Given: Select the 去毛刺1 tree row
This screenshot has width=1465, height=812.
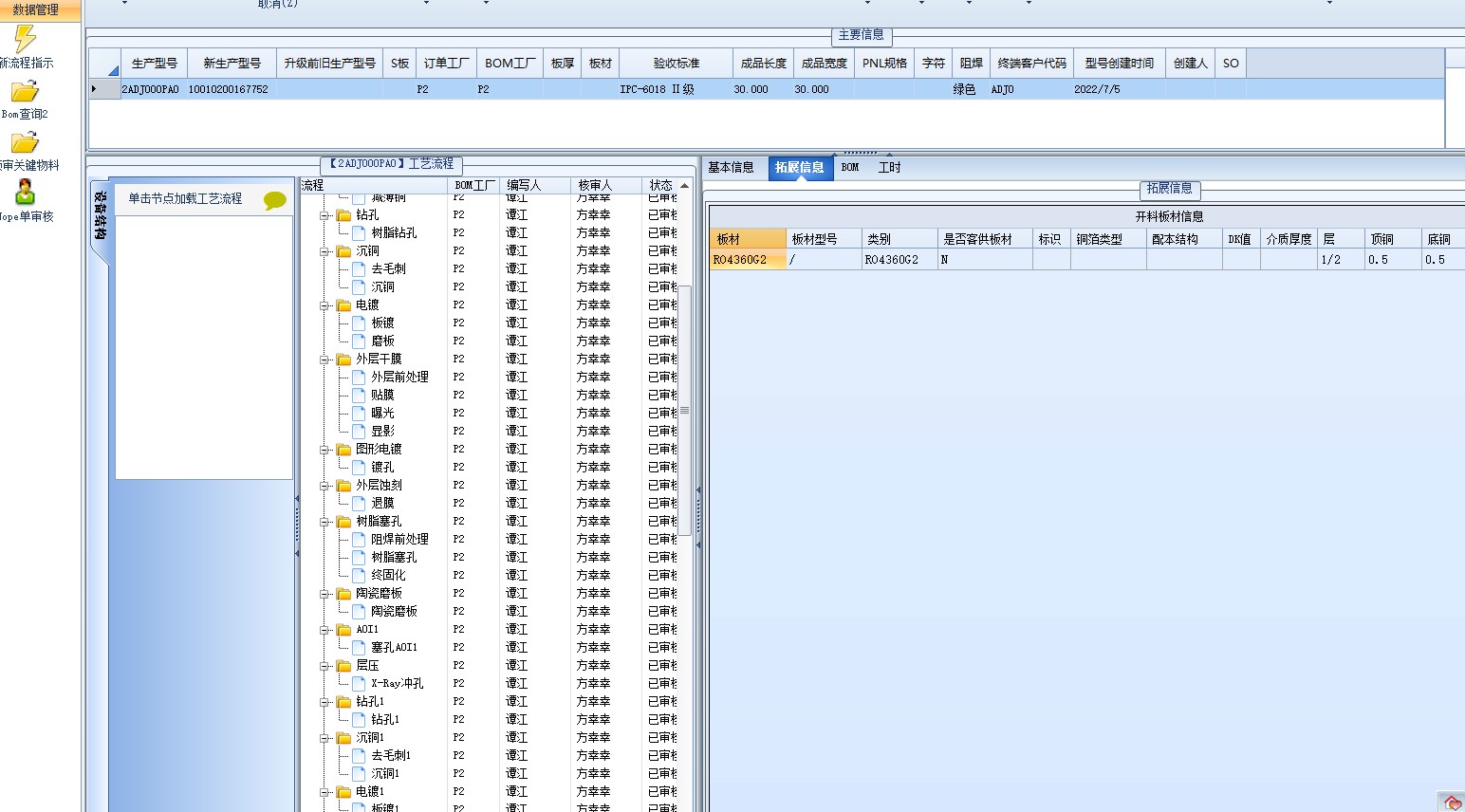Looking at the screenshot, I should tap(391, 756).
